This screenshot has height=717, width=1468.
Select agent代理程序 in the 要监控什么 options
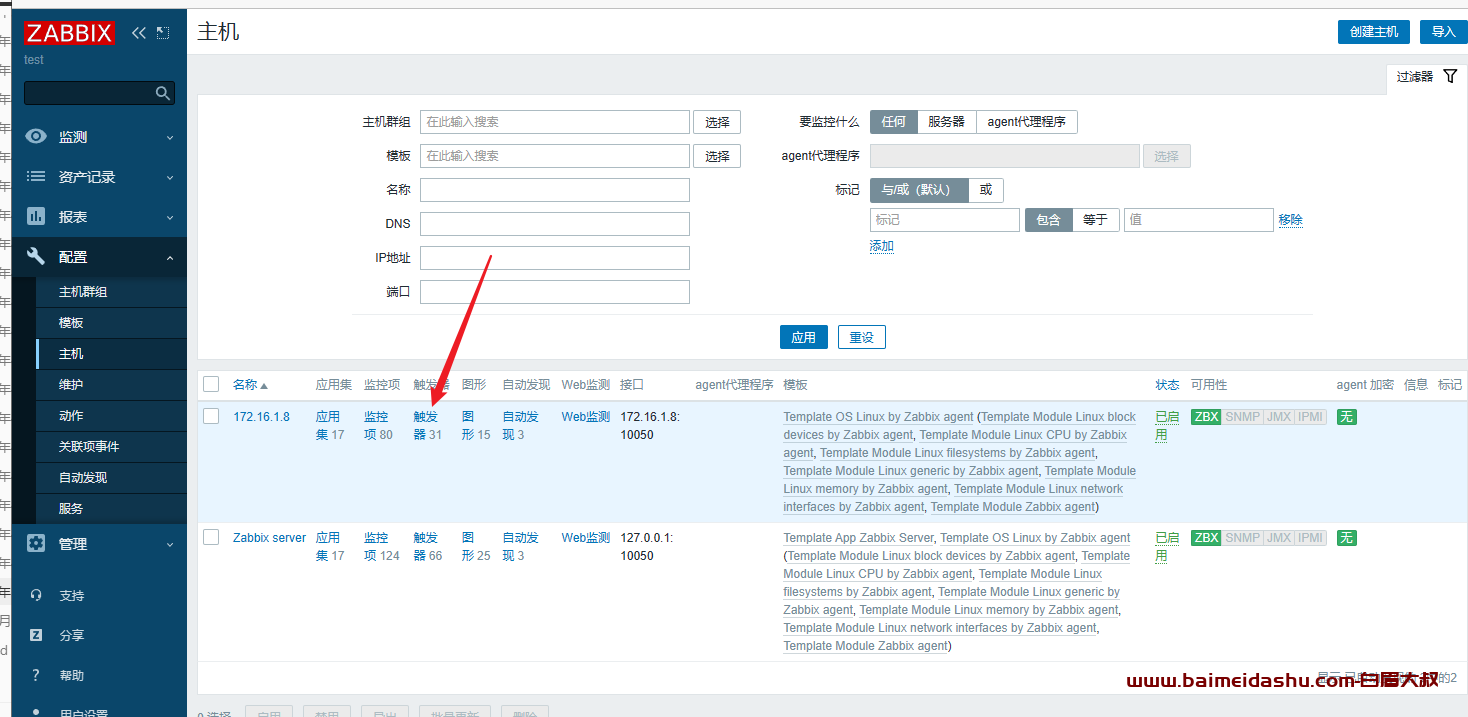(x=1026, y=122)
